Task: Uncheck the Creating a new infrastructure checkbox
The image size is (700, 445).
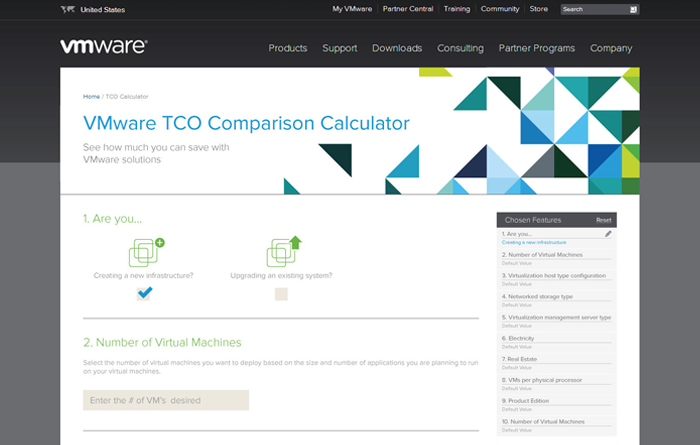Action: [144, 294]
